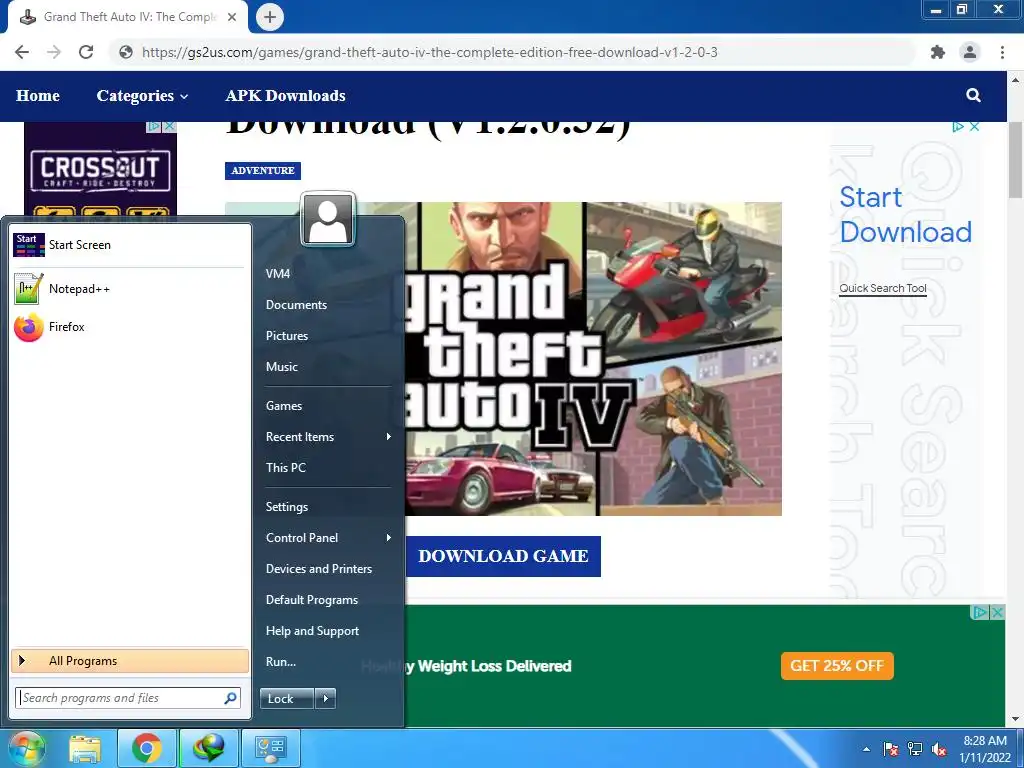Click the Lock button
1024x768 pixels.
click(x=287, y=699)
